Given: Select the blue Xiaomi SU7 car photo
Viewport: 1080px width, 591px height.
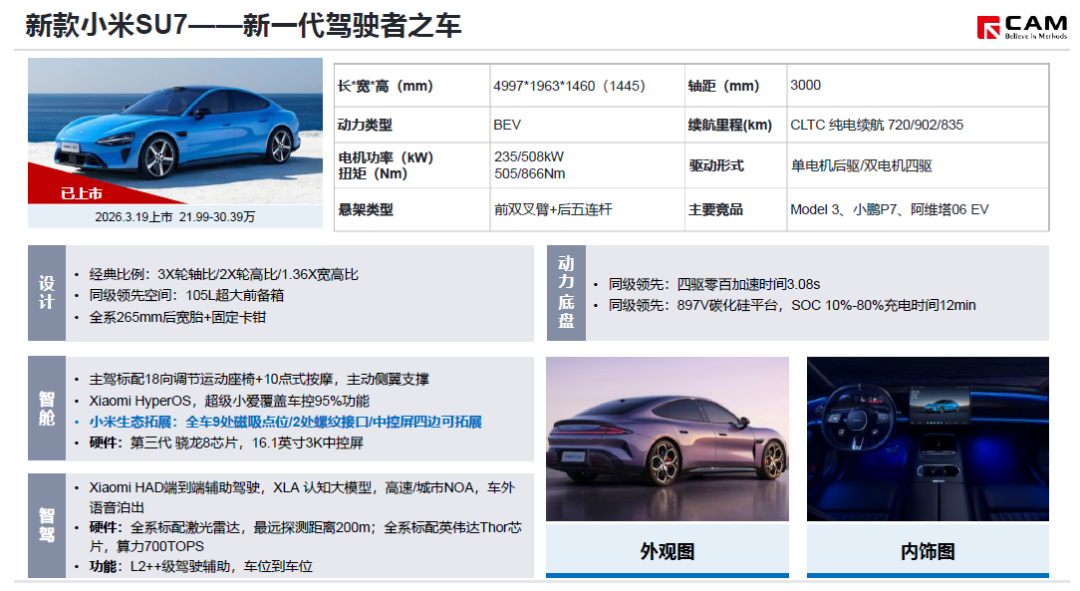Looking at the screenshot, I should pyautogui.click(x=175, y=131).
